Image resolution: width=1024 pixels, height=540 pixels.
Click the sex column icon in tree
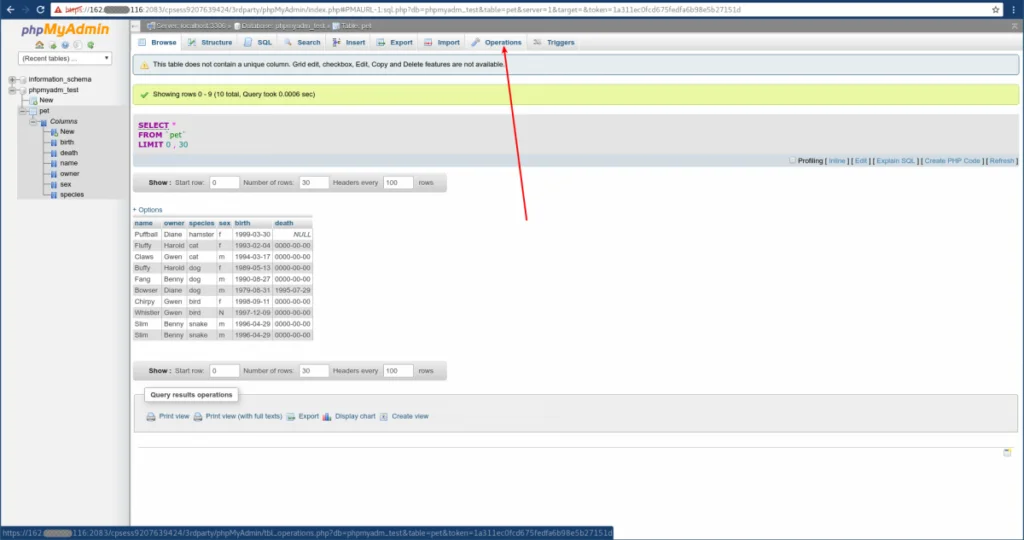54,184
